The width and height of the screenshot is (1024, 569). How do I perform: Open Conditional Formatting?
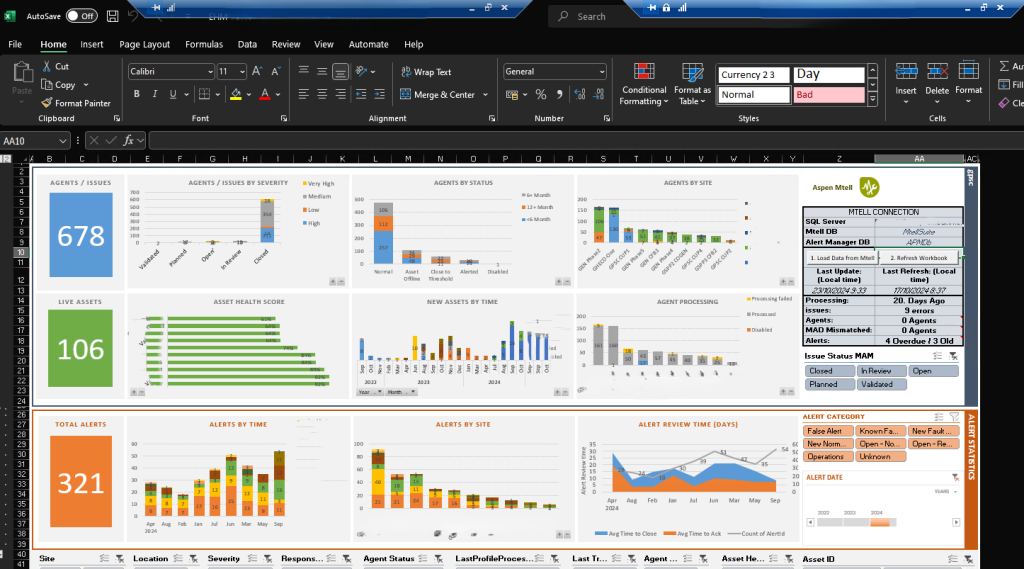[644, 84]
